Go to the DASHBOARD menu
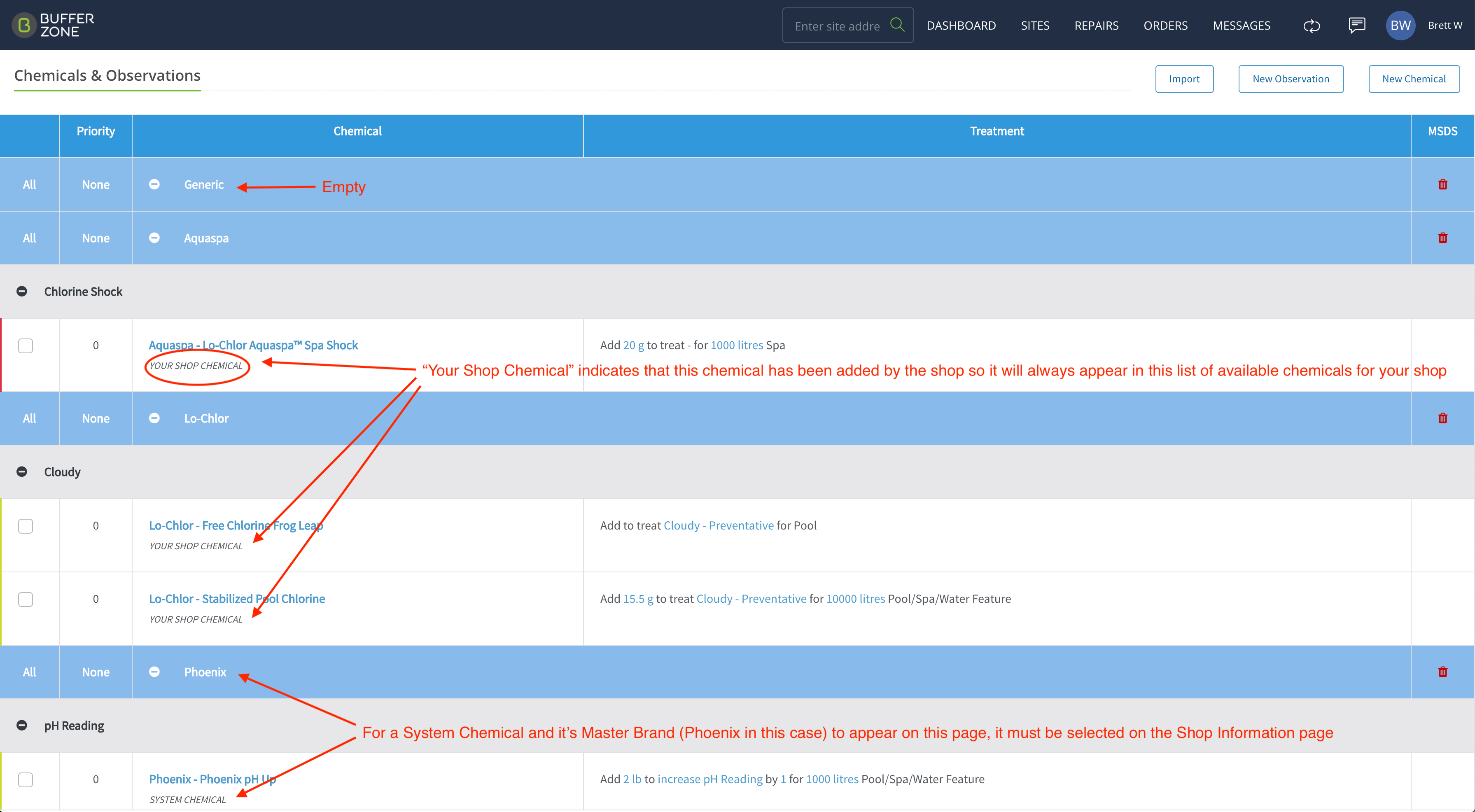The width and height of the screenshot is (1475, 812). (961, 26)
